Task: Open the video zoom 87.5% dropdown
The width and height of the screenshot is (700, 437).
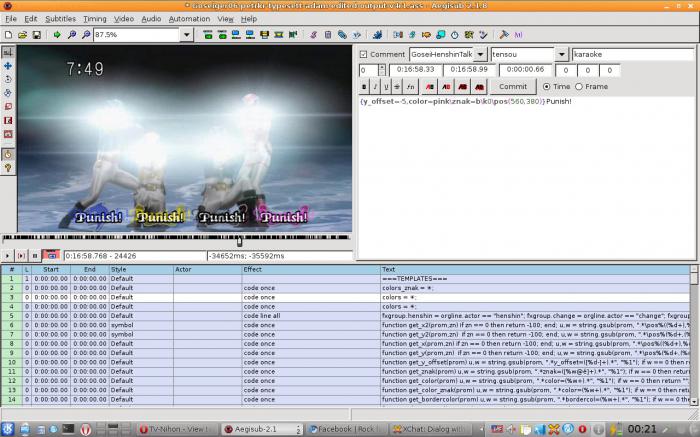Action: (187, 34)
